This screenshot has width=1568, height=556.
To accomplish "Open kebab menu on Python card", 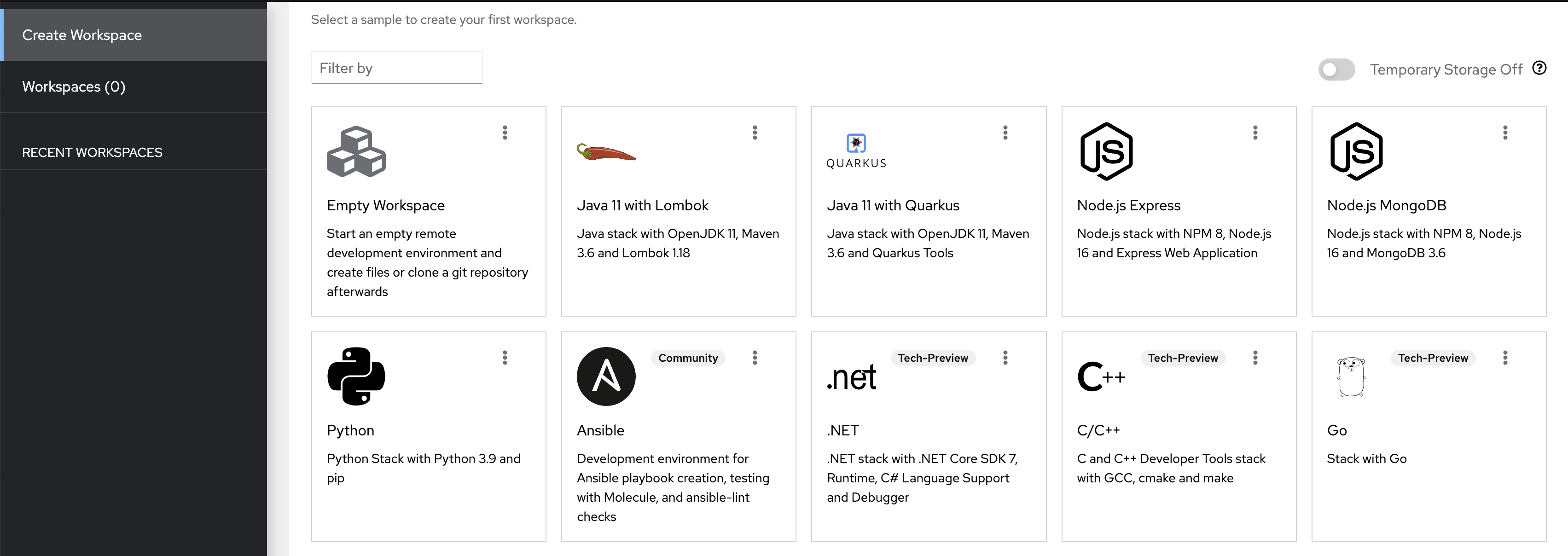I will pos(505,358).
